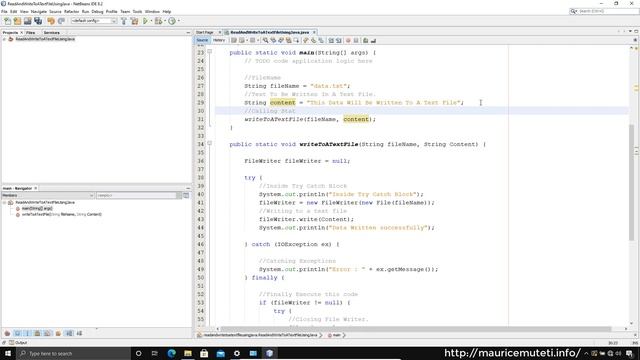Create a New File from the toolbar

[x=7, y=21]
